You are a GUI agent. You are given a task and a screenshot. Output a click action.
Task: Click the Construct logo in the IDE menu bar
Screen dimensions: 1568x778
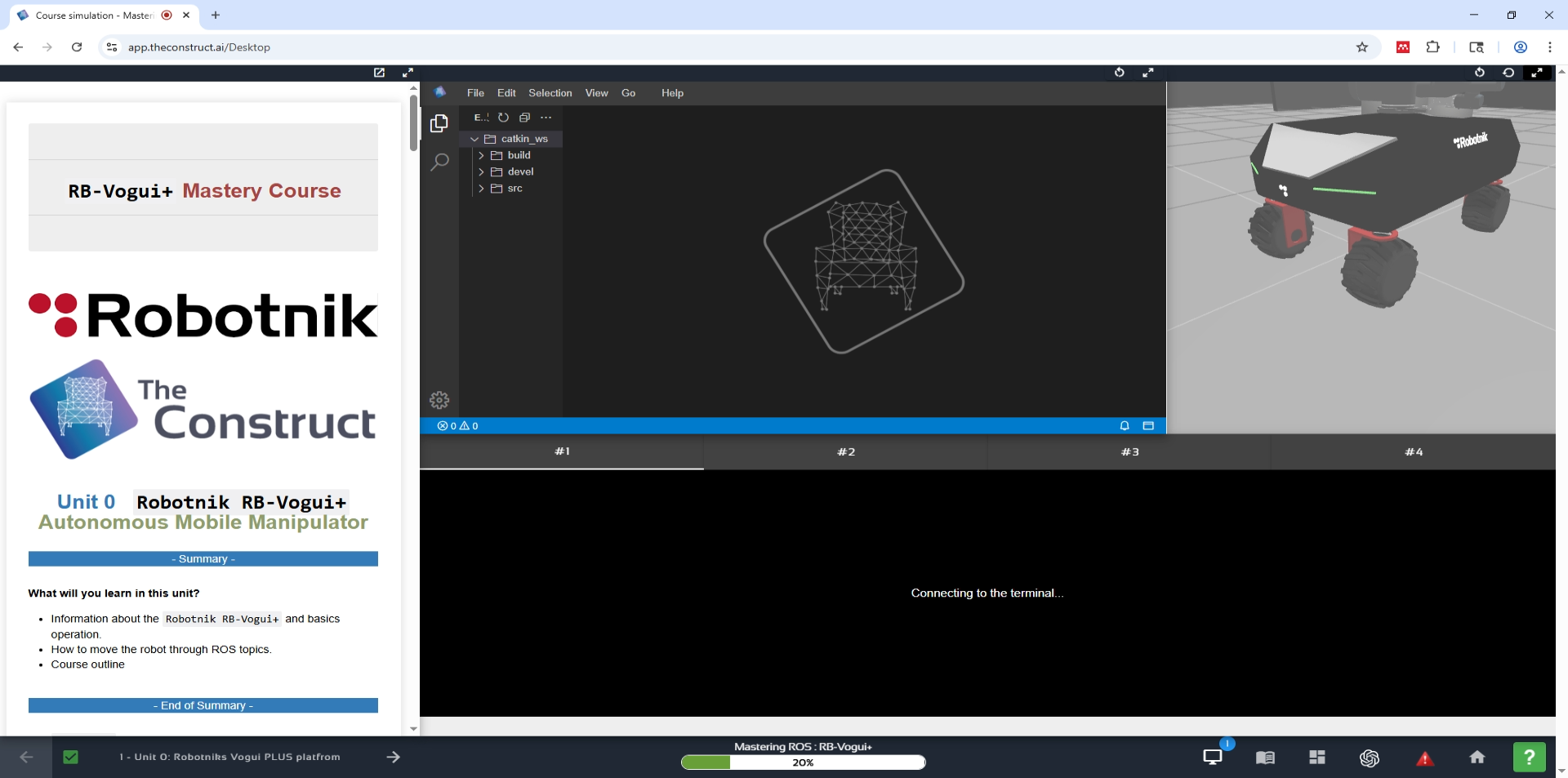pos(440,92)
